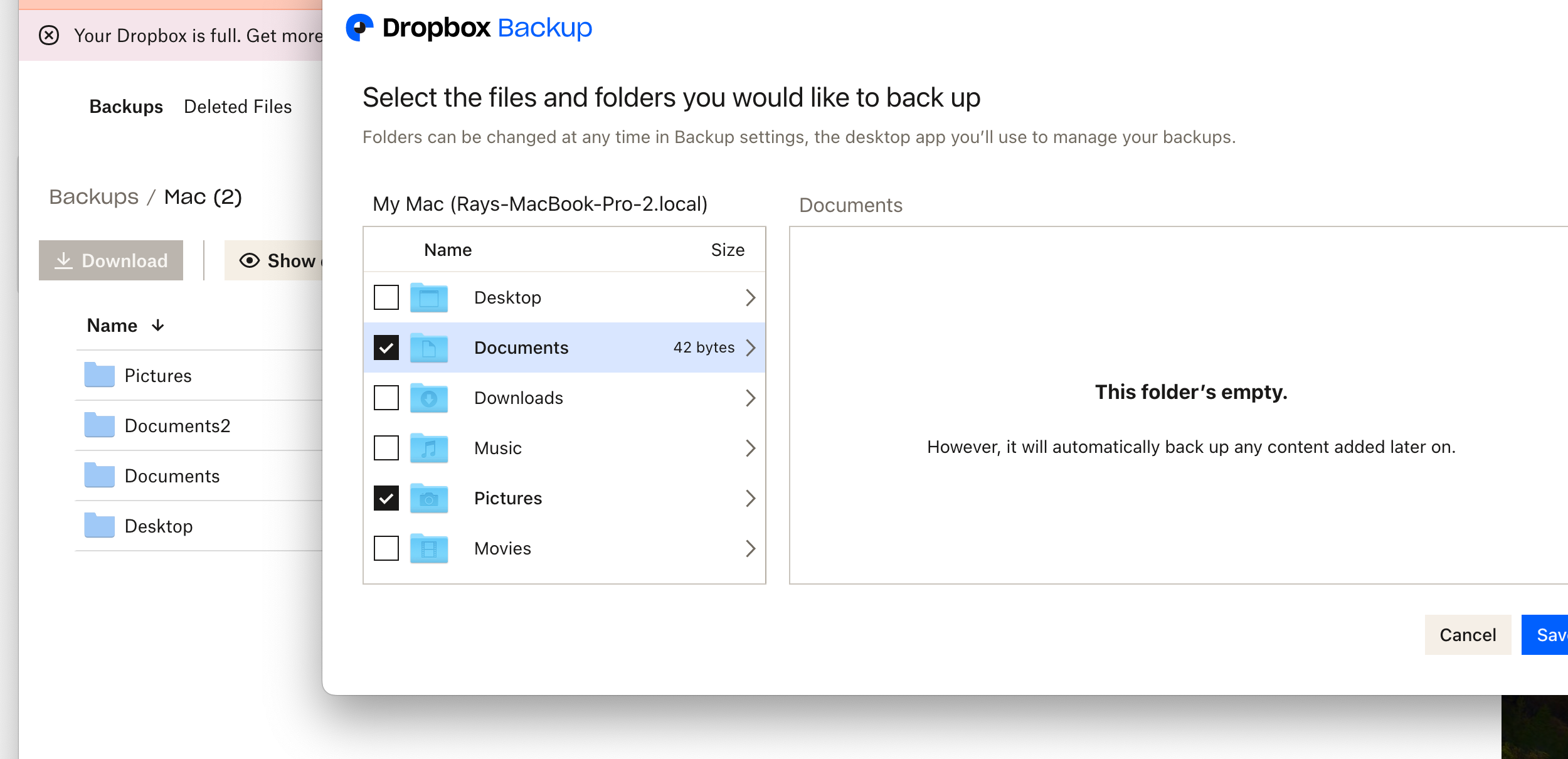Screen dimensions: 1568x759
Task: Click the Backups breadcrumb link
Action: [93, 197]
